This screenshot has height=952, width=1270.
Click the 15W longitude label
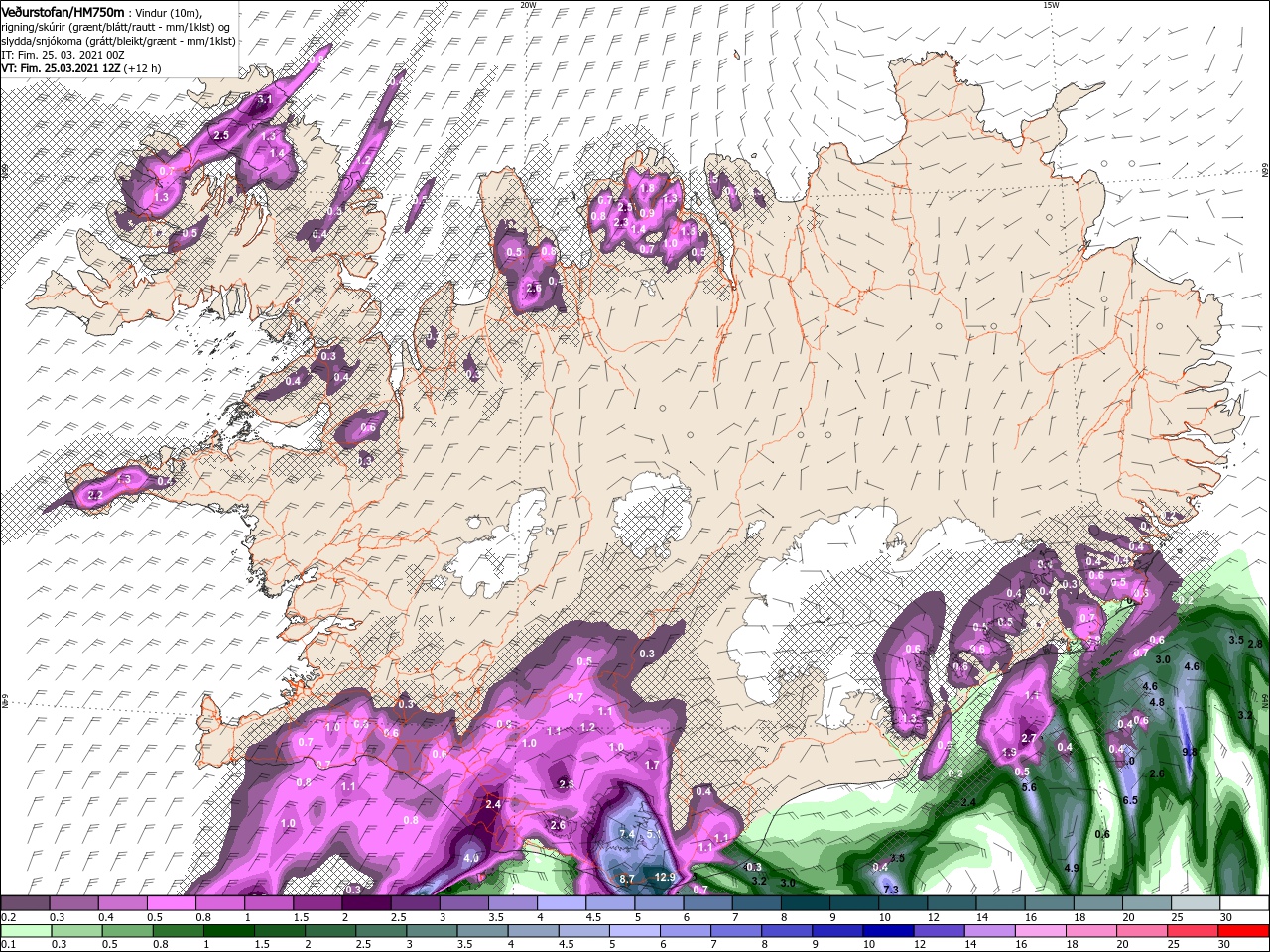pyautogui.click(x=1051, y=5)
